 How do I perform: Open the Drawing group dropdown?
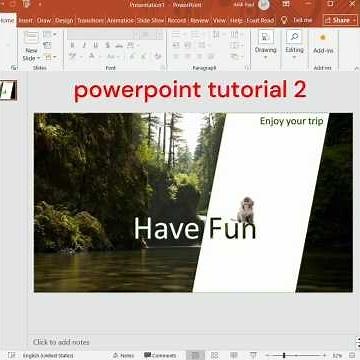[265, 44]
